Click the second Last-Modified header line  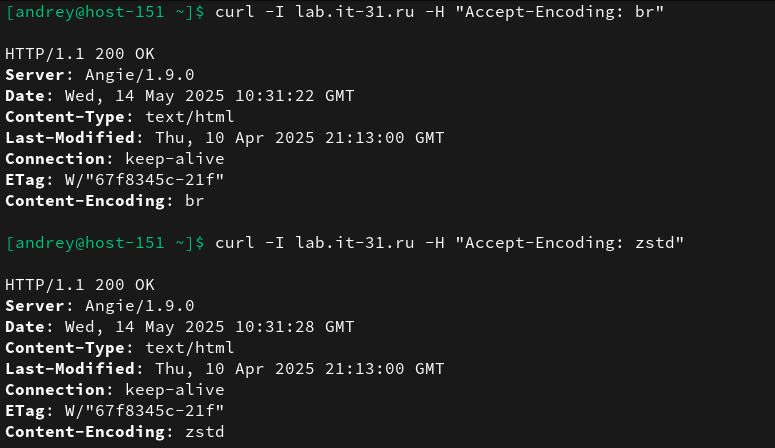coord(225,369)
